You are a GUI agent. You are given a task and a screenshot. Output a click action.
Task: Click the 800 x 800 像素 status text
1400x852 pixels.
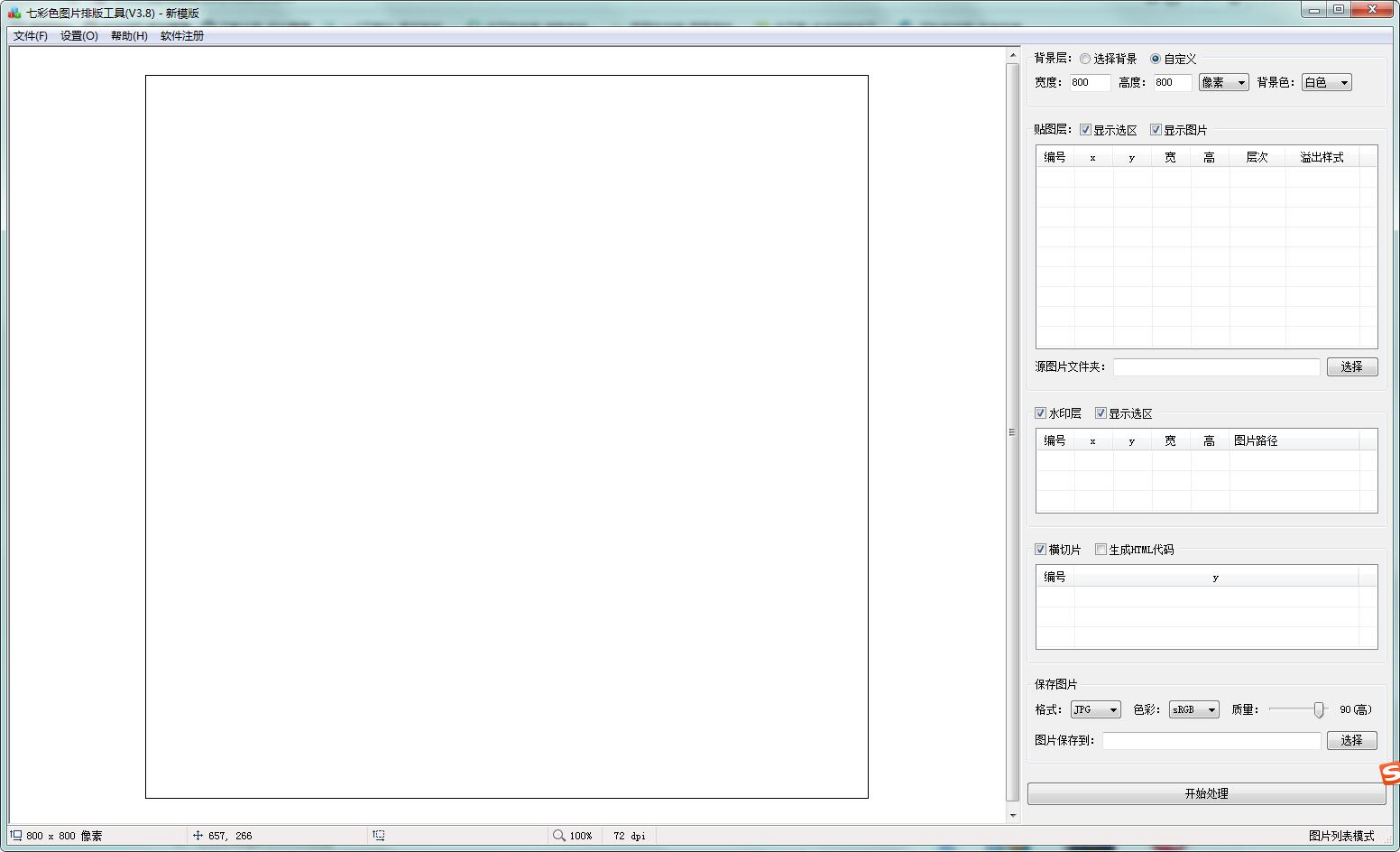(x=64, y=836)
